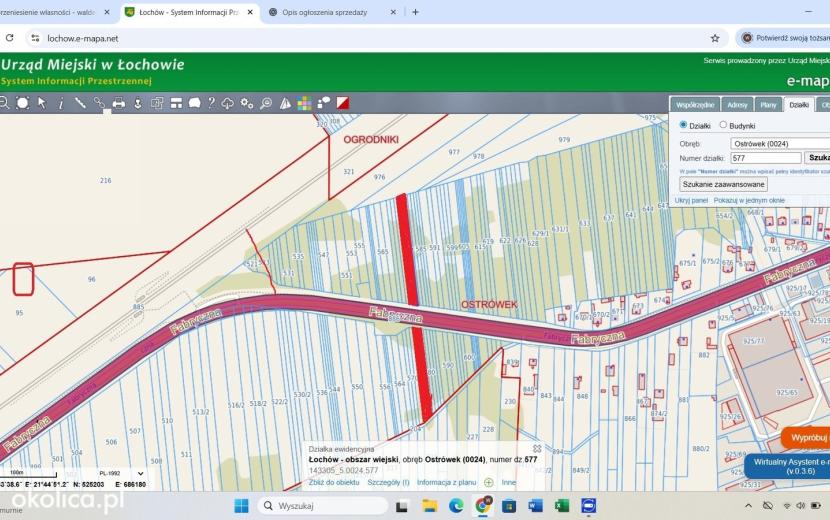This screenshot has width=830, height=520.
Task: Click the OGRODNIKI map label
Action: pyautogui.click(x=371, y=140)
